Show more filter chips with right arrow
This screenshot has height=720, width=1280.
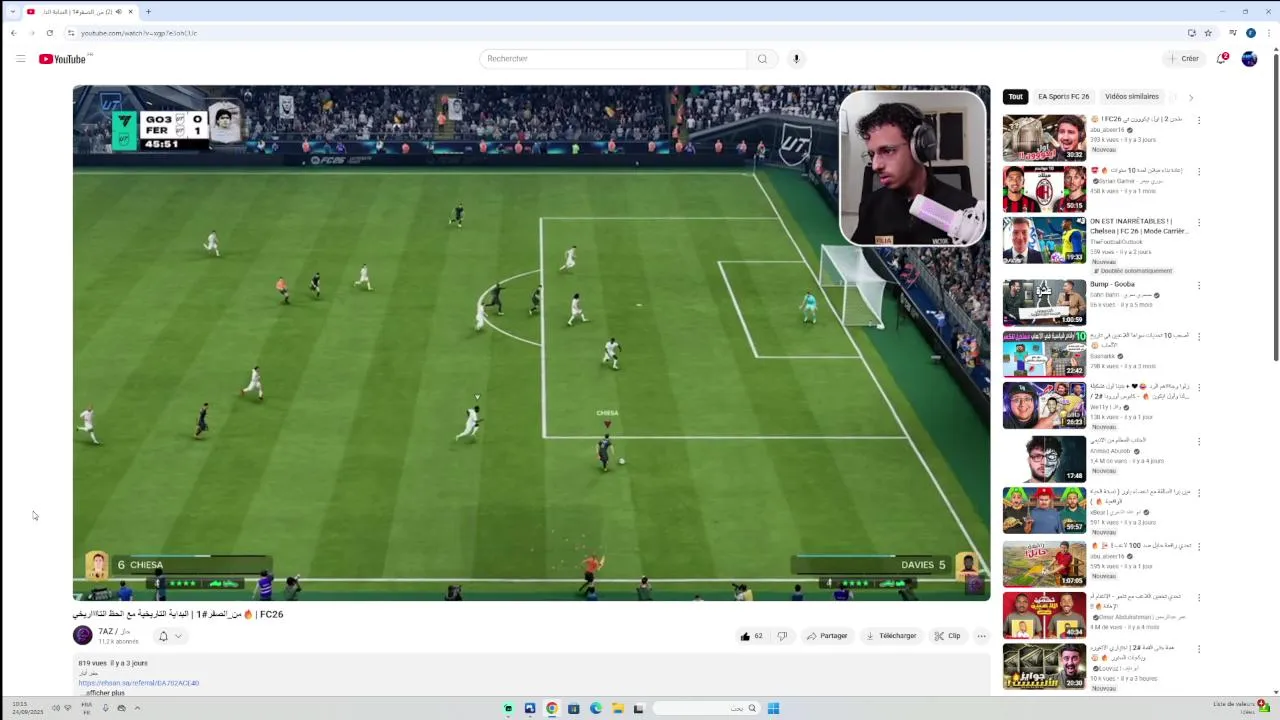coord(1190,97)
